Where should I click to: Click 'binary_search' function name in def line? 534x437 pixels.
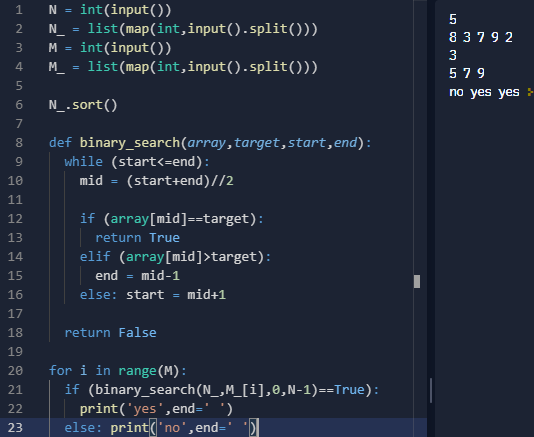click(x=130, y=143)
